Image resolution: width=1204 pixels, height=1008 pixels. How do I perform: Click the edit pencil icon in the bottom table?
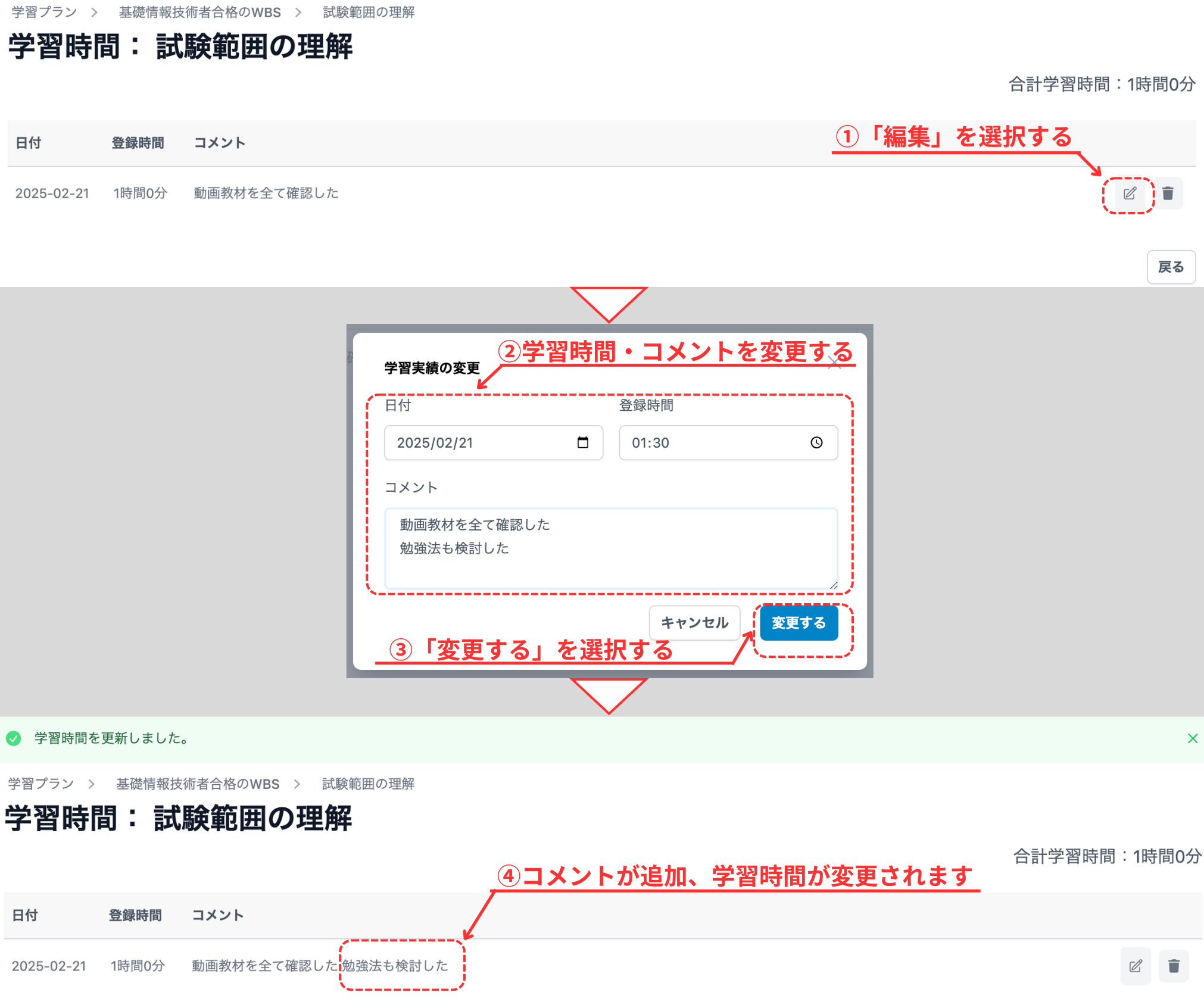click(x=1135, y=966)
